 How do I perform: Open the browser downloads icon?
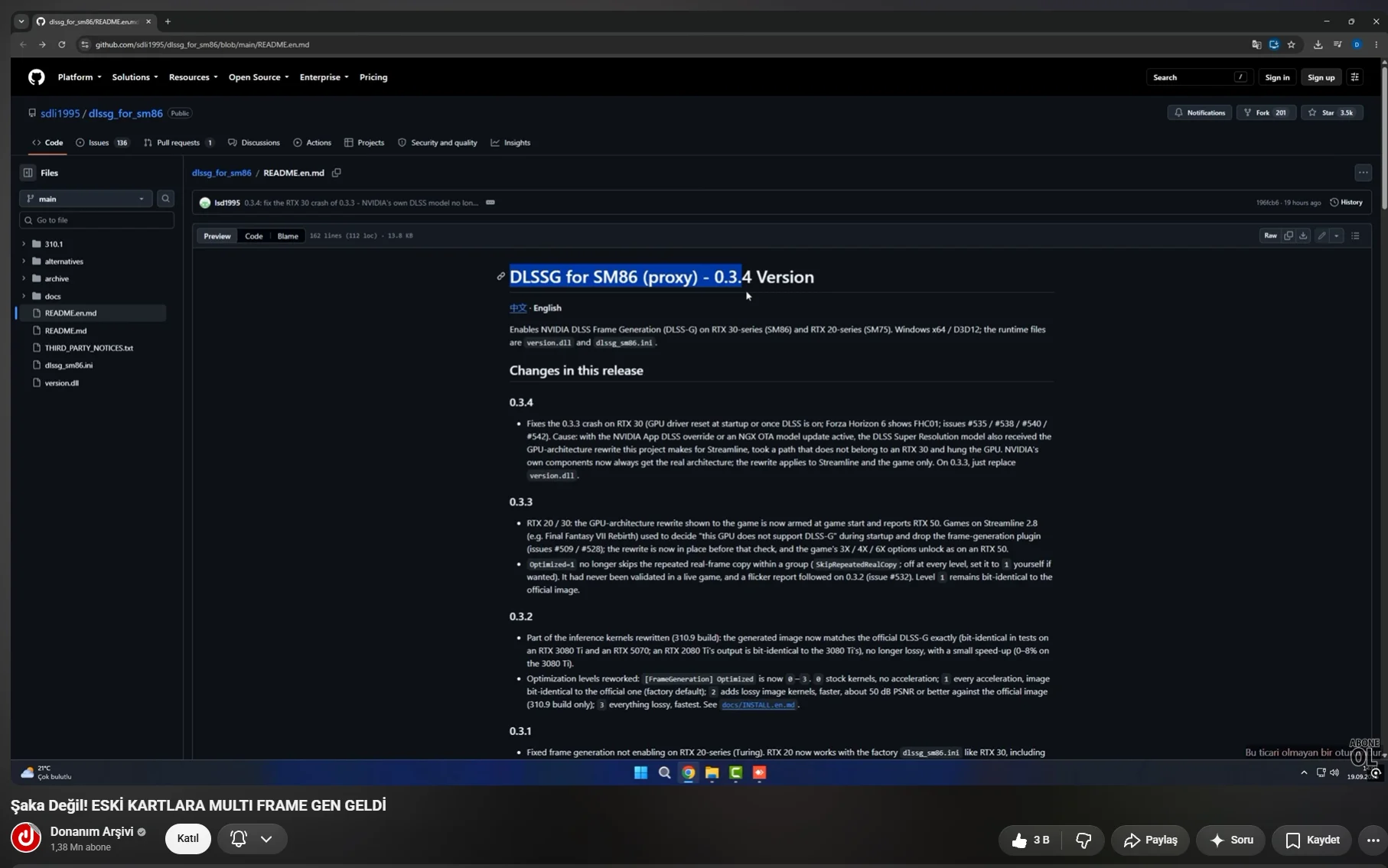click(x=1318, y=44)
